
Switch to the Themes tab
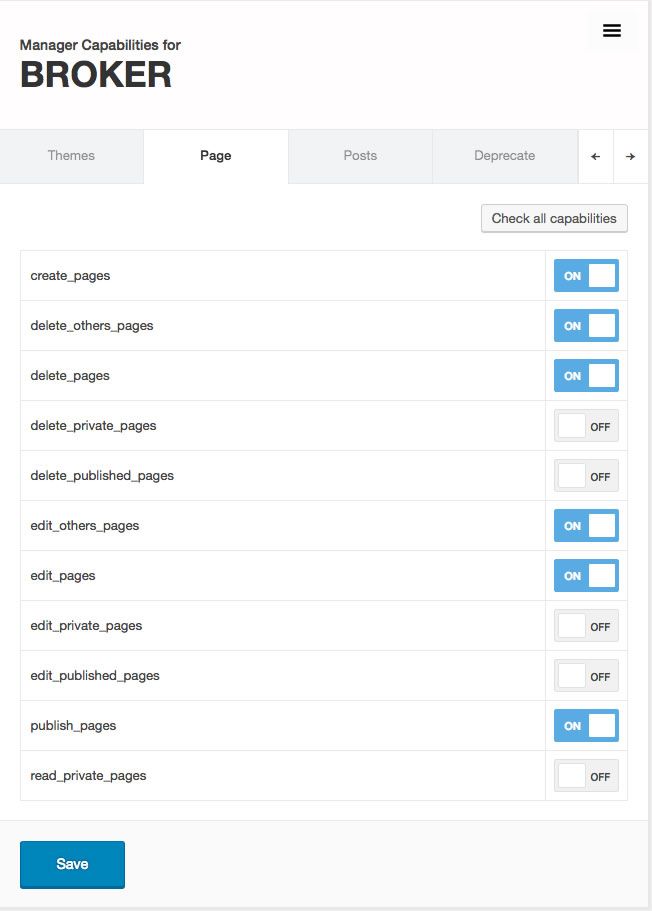tap(71, 156)
